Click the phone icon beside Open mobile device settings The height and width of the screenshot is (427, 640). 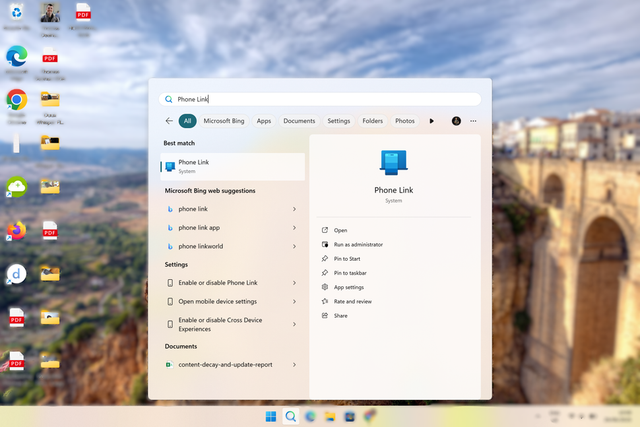(x=170, y=302)
